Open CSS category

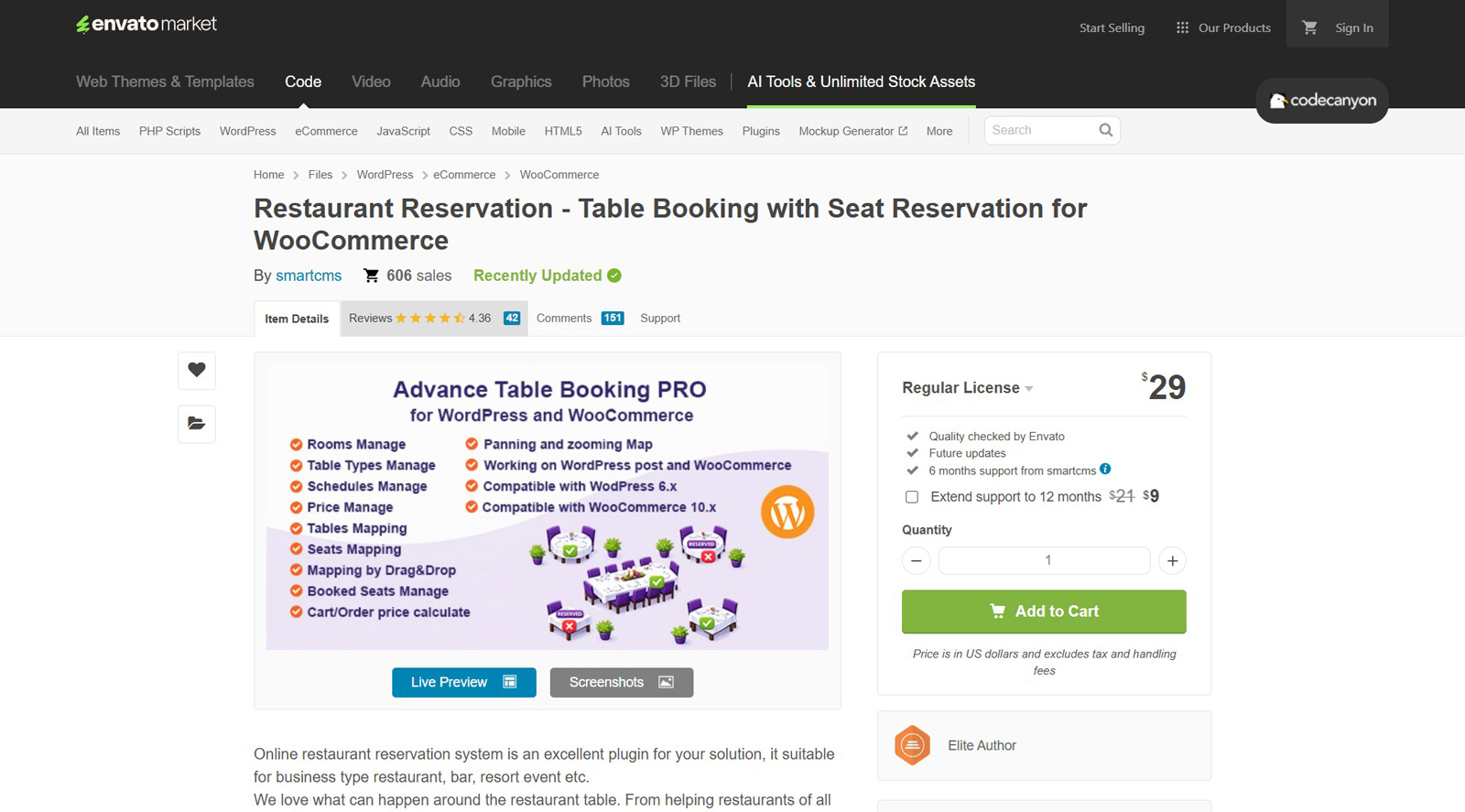pos(461,131)
